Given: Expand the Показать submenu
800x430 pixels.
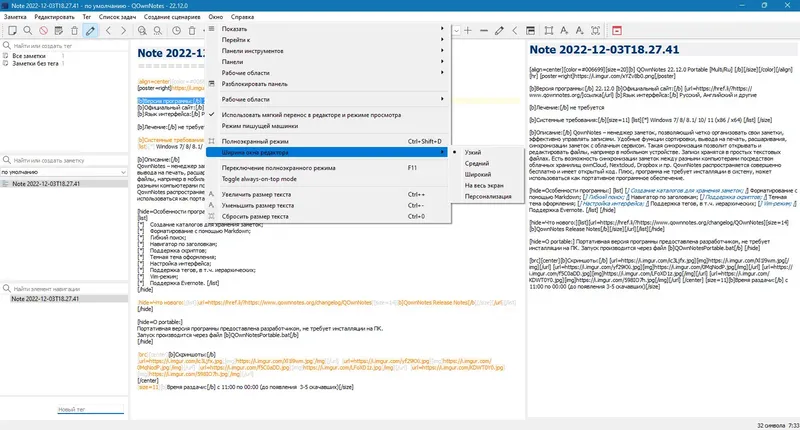Looking at the screenshot, I should point(327,29).
